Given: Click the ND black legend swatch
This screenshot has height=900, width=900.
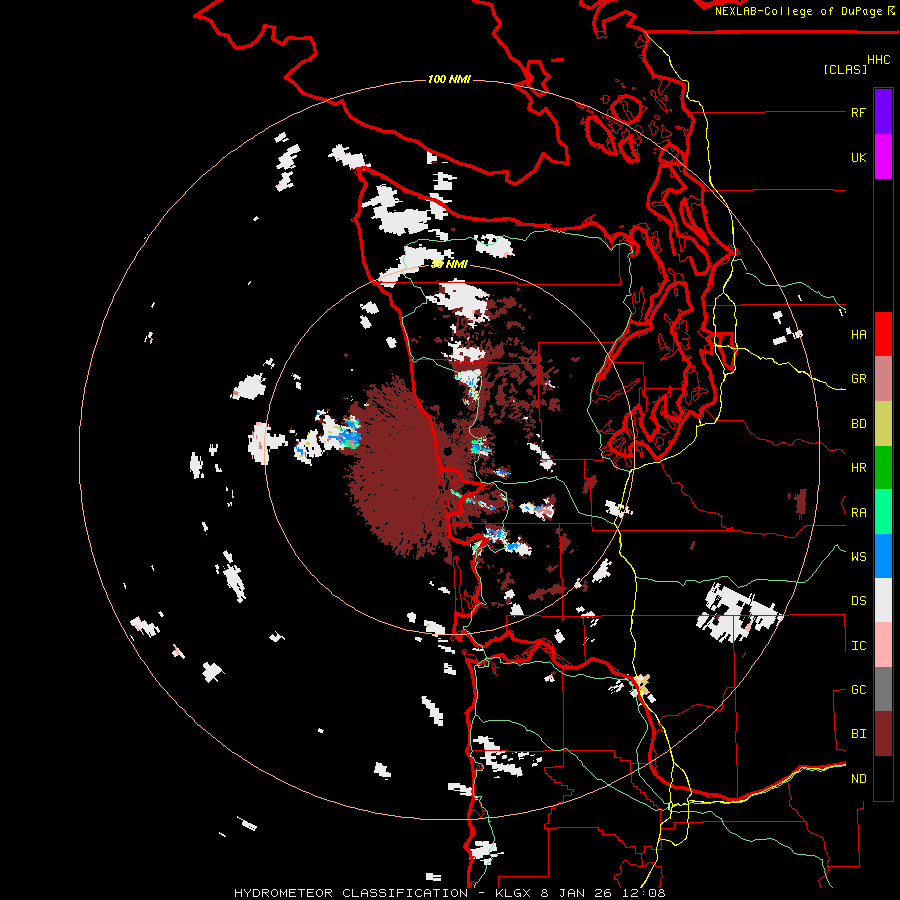Looking at the screenshot, I should pos(883,778).
